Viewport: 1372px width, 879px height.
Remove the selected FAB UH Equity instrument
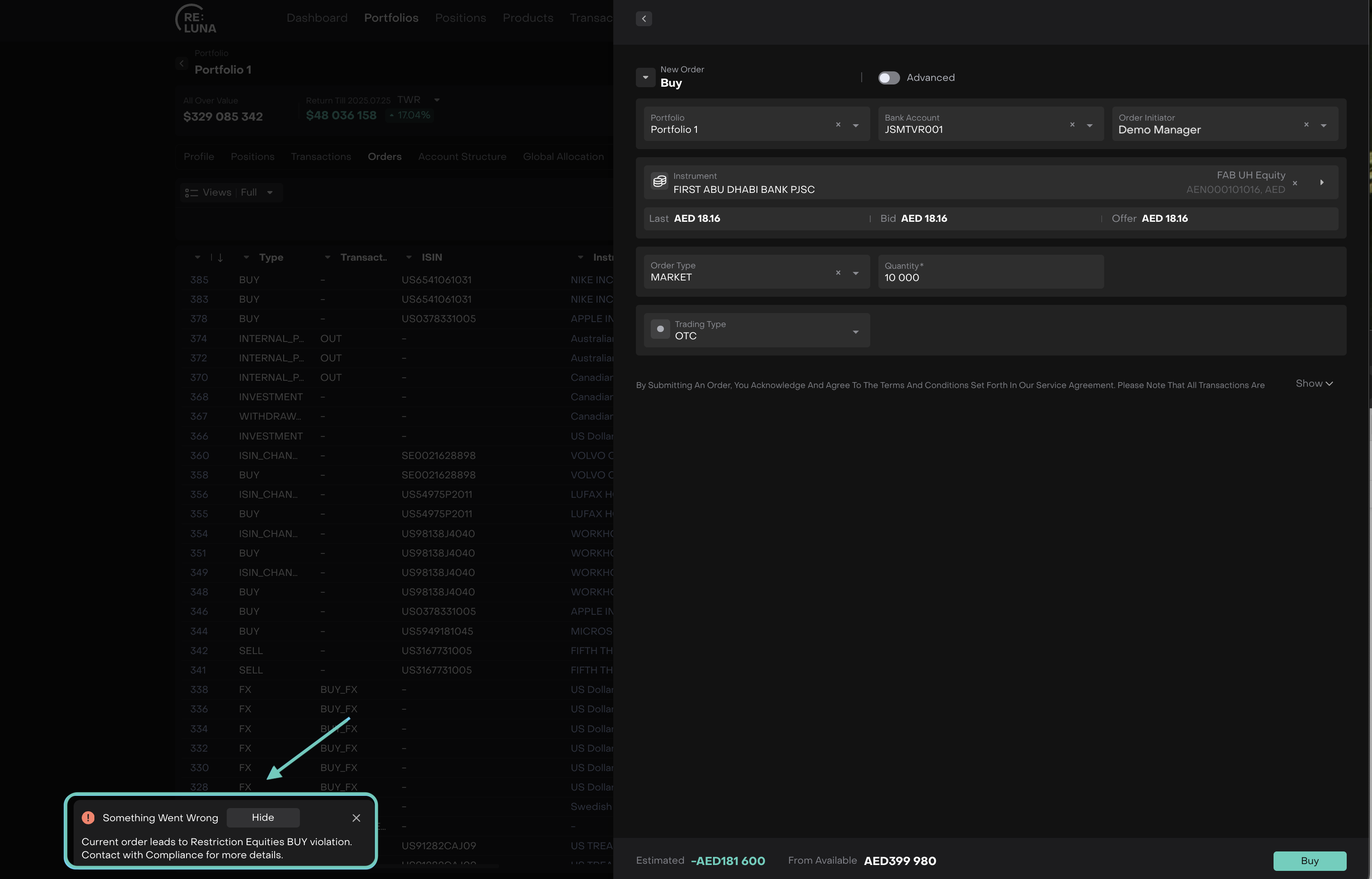tap(1294, 183)
